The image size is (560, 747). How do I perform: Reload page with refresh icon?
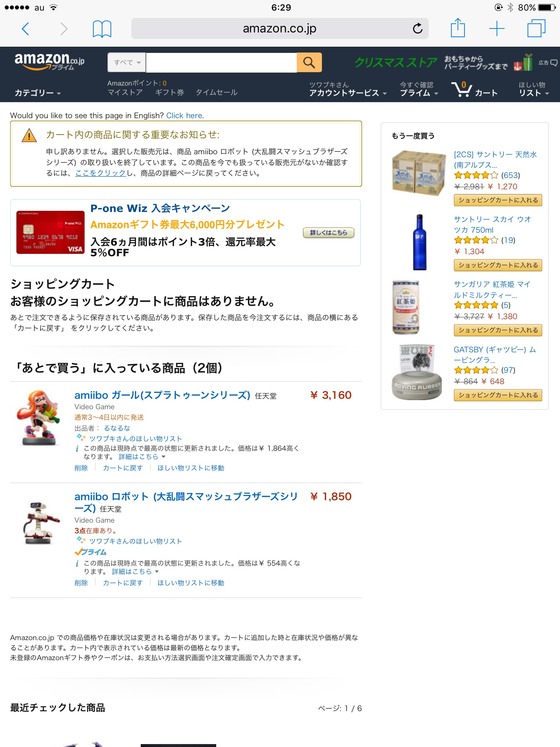(417, 29)
